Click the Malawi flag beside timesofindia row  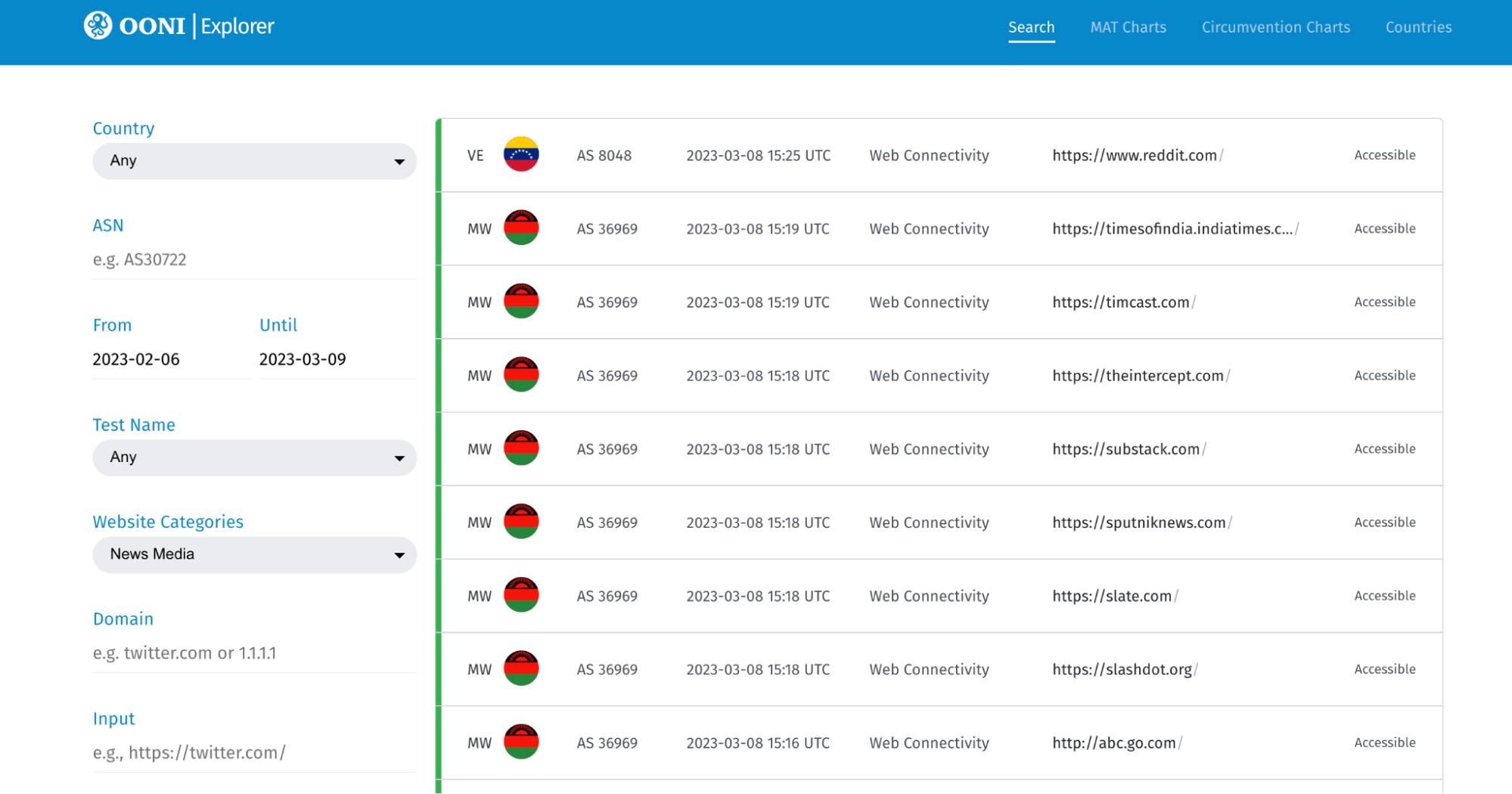pos(521,228)
